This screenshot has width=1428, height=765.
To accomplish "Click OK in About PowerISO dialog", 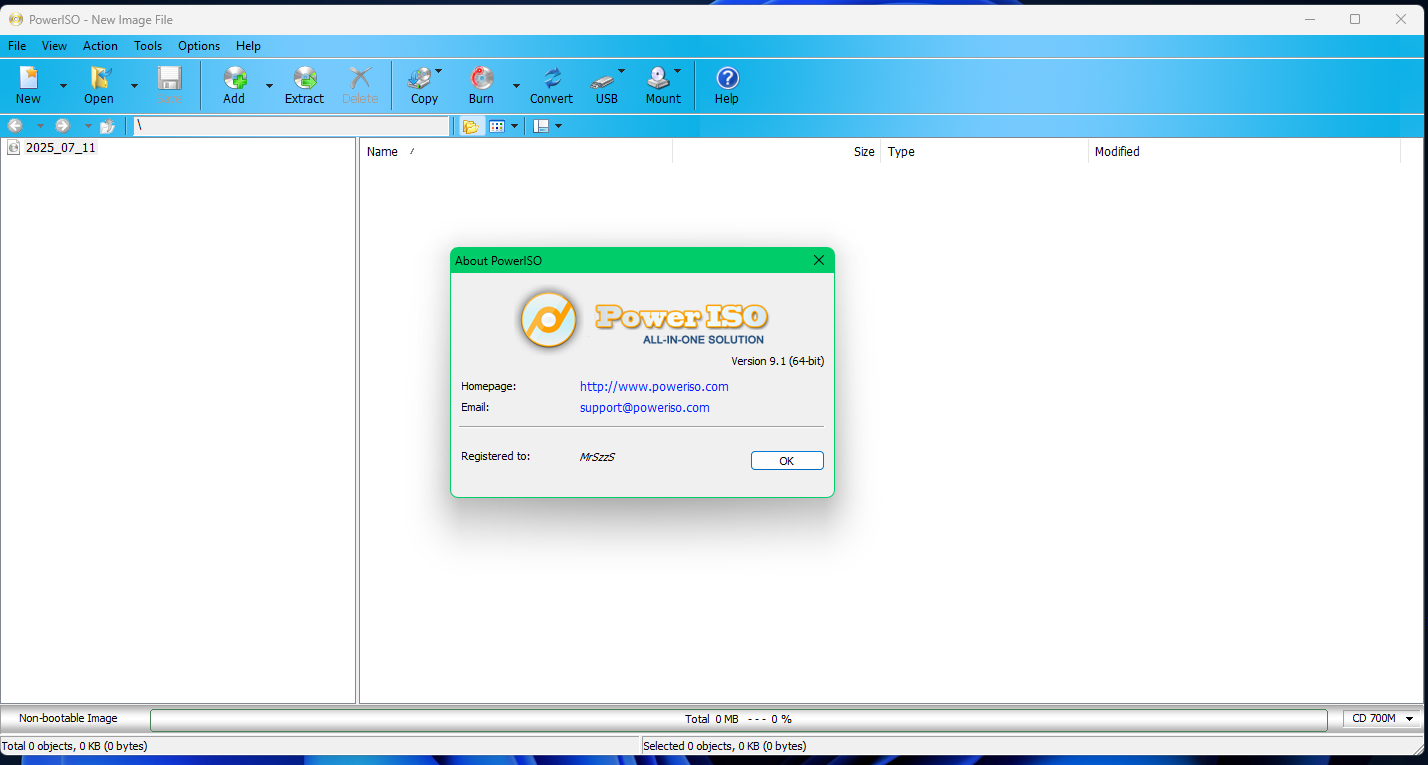I will point(787,461).
